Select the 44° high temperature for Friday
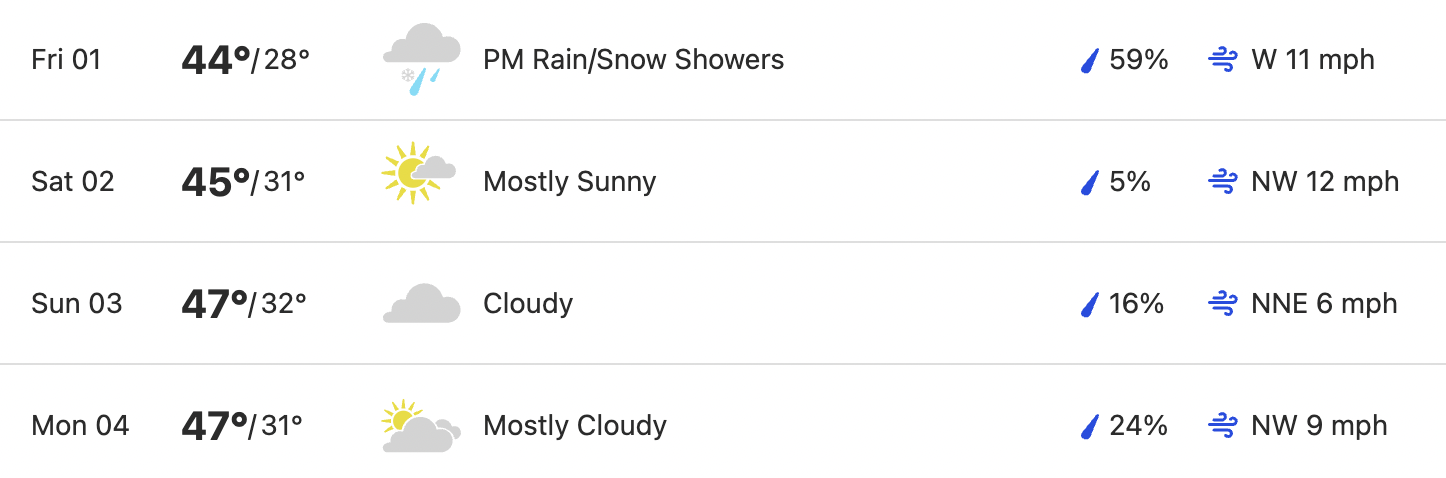 (215, 60)
